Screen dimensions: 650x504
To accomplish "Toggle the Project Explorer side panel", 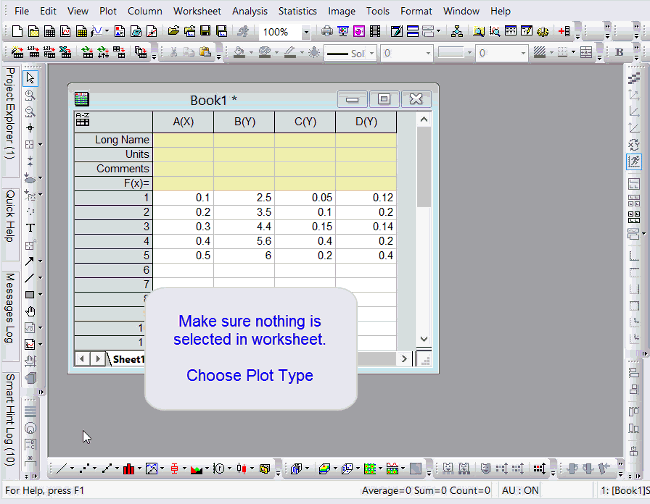I will click(9, 114).
